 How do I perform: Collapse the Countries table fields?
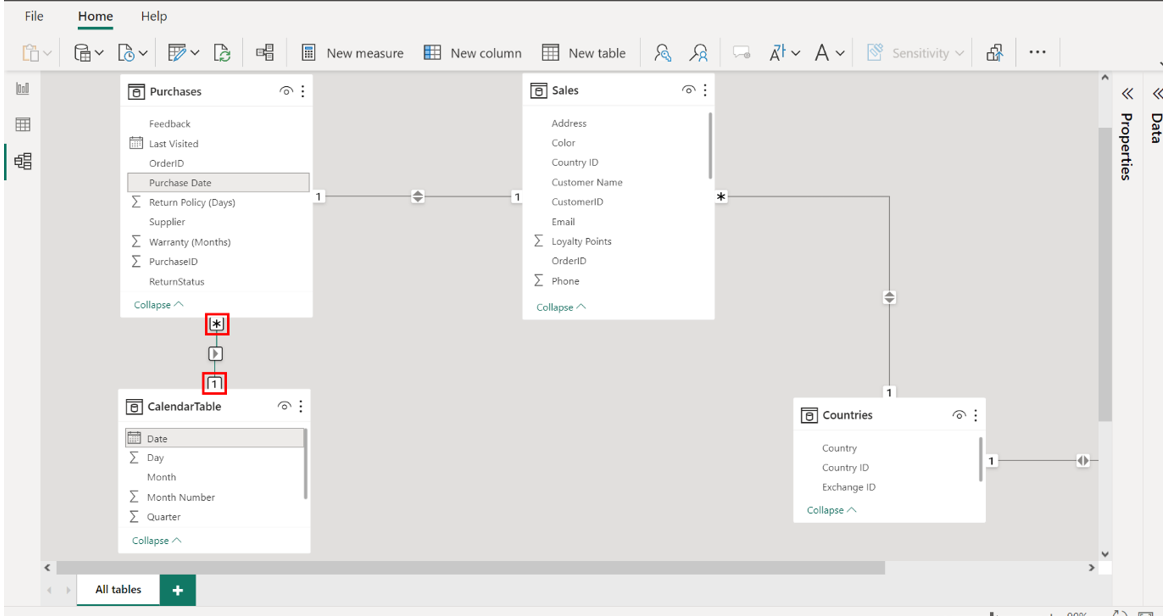tap(831, 510)
